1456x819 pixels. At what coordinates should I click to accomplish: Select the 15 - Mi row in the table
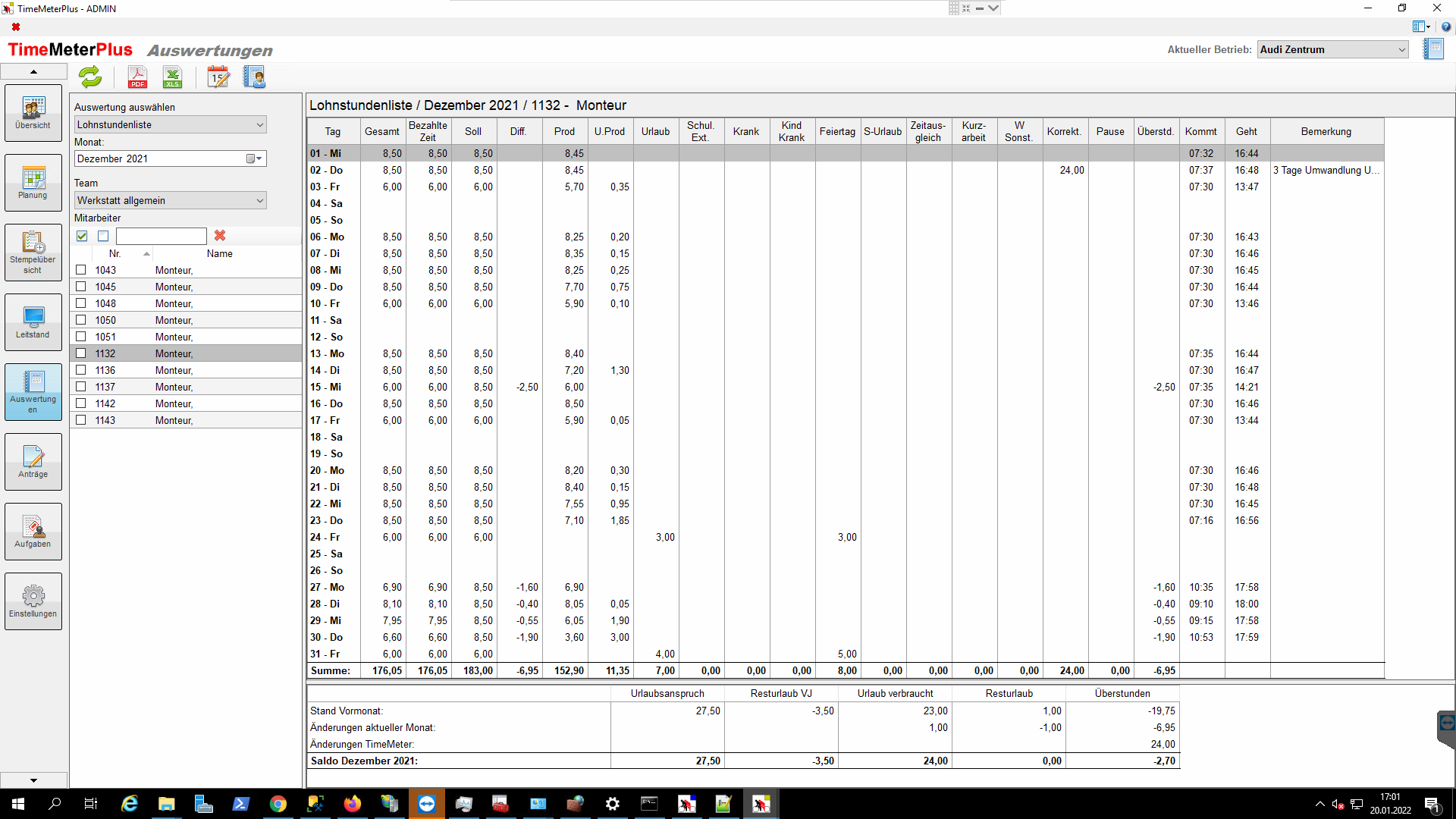point(846,387)
